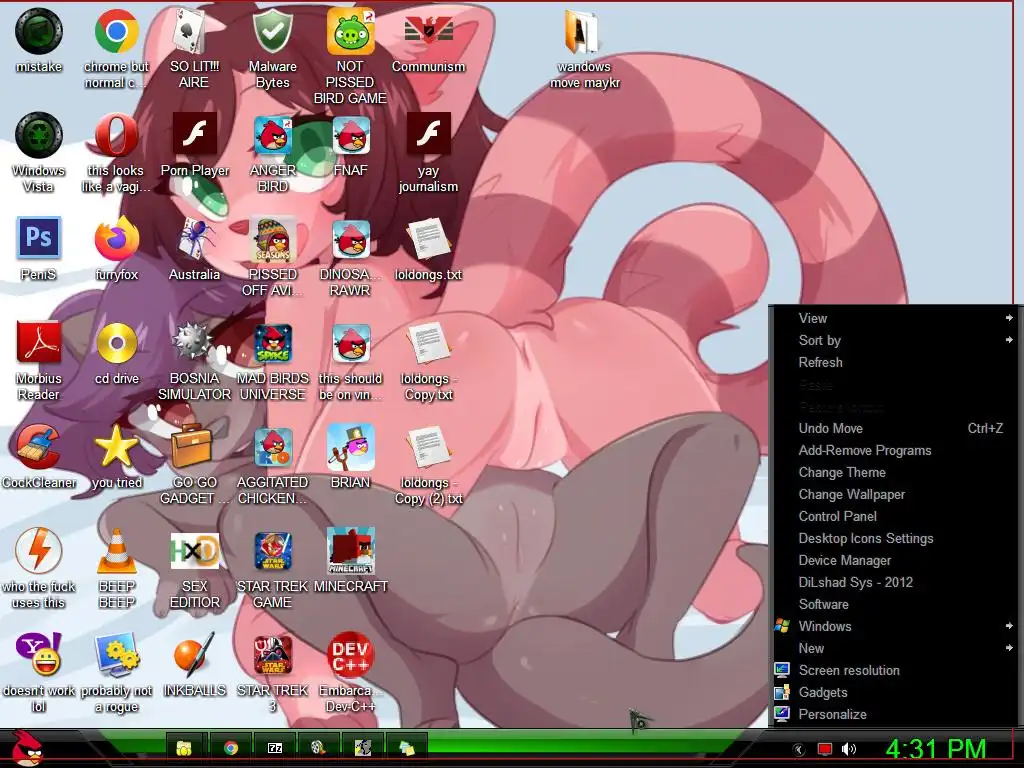Select the 'Communism' desktop icon

[x=428, y=40]
